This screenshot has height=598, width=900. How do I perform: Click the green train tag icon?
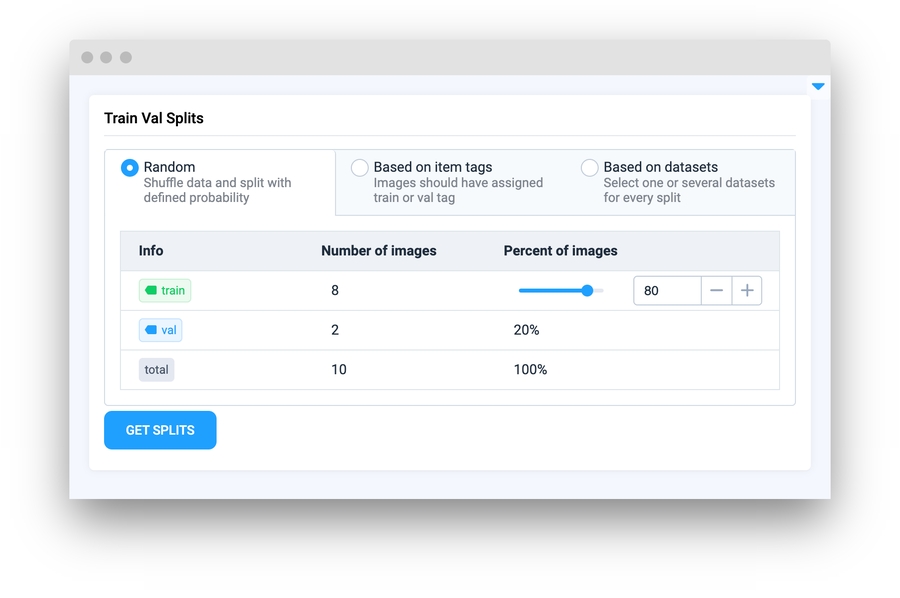(151, 291)
